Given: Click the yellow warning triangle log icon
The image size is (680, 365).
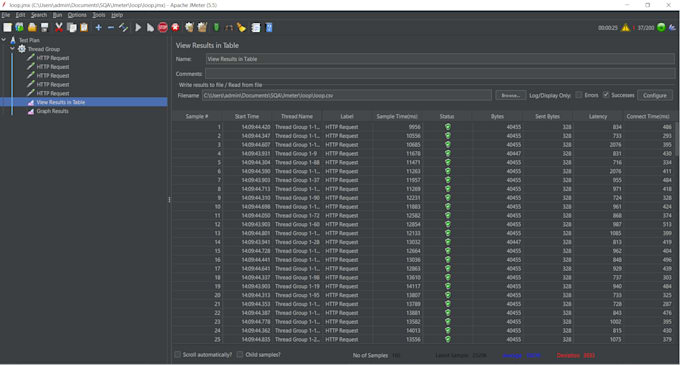Looking at the screenshot, I should [x=625, y=27].
